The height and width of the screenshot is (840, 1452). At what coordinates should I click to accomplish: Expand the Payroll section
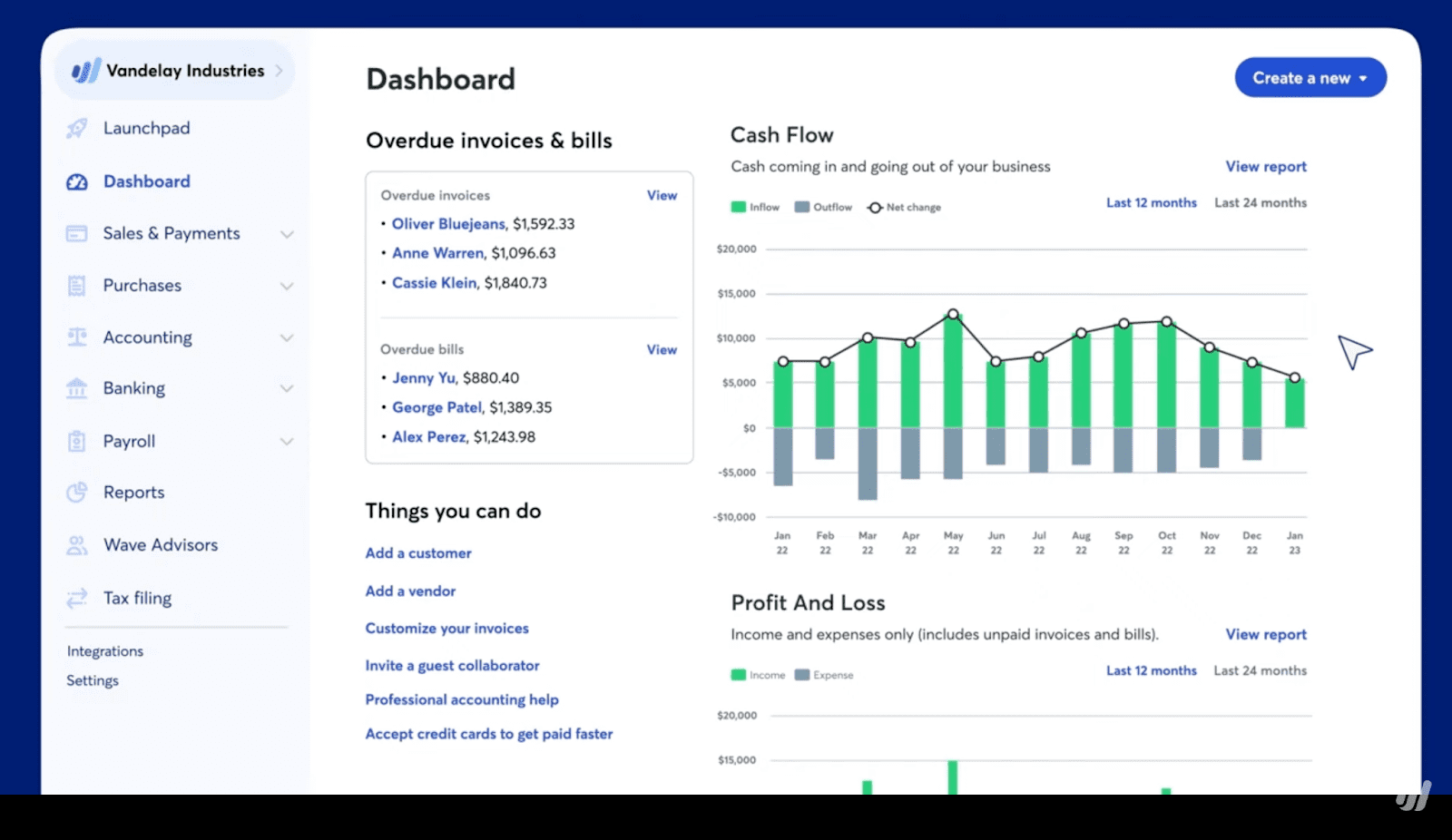(x=288, y=441)
